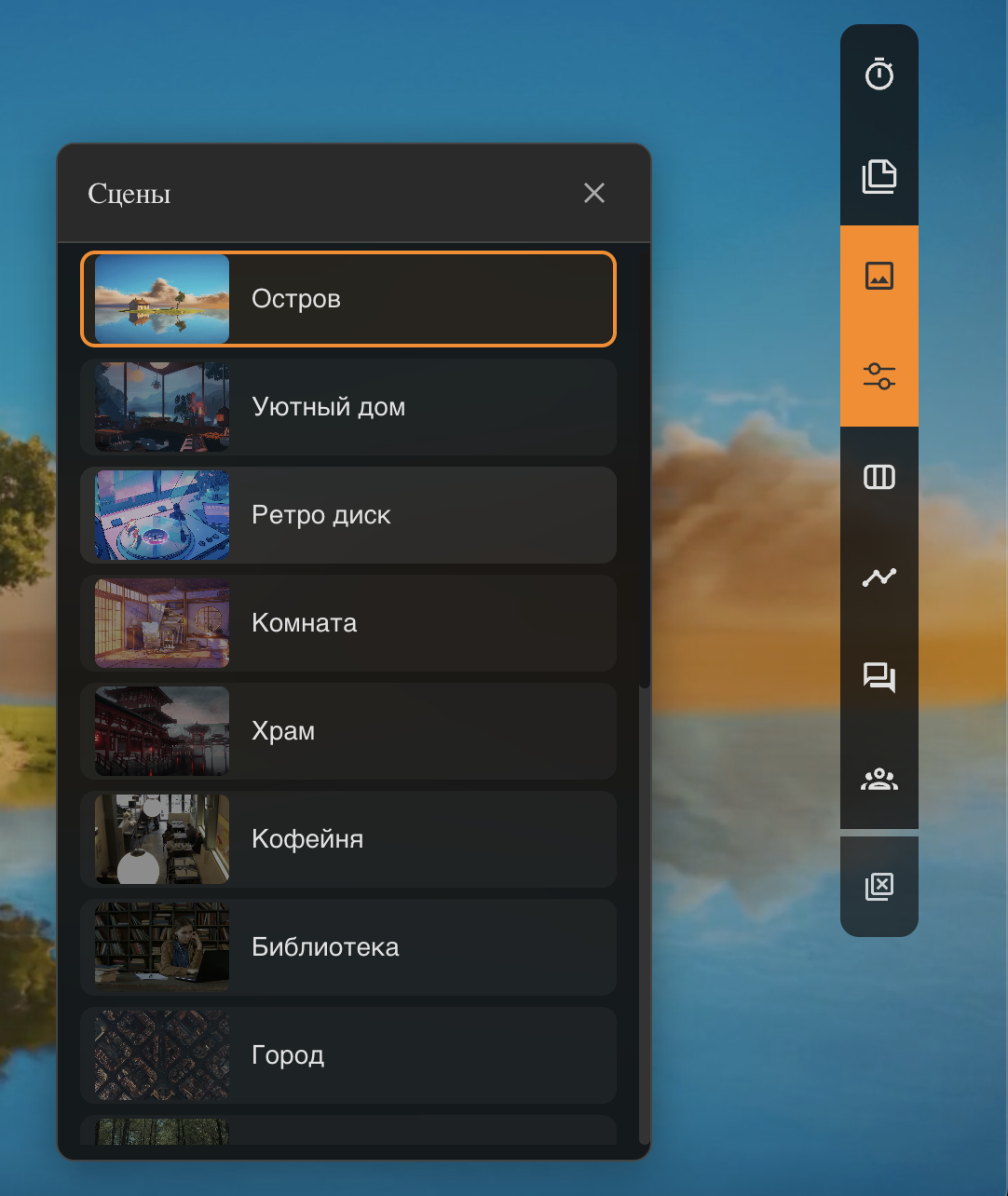The image size is (1008, 1196).
Task: Close the Сцены panel
Action: tap(594, 193)
